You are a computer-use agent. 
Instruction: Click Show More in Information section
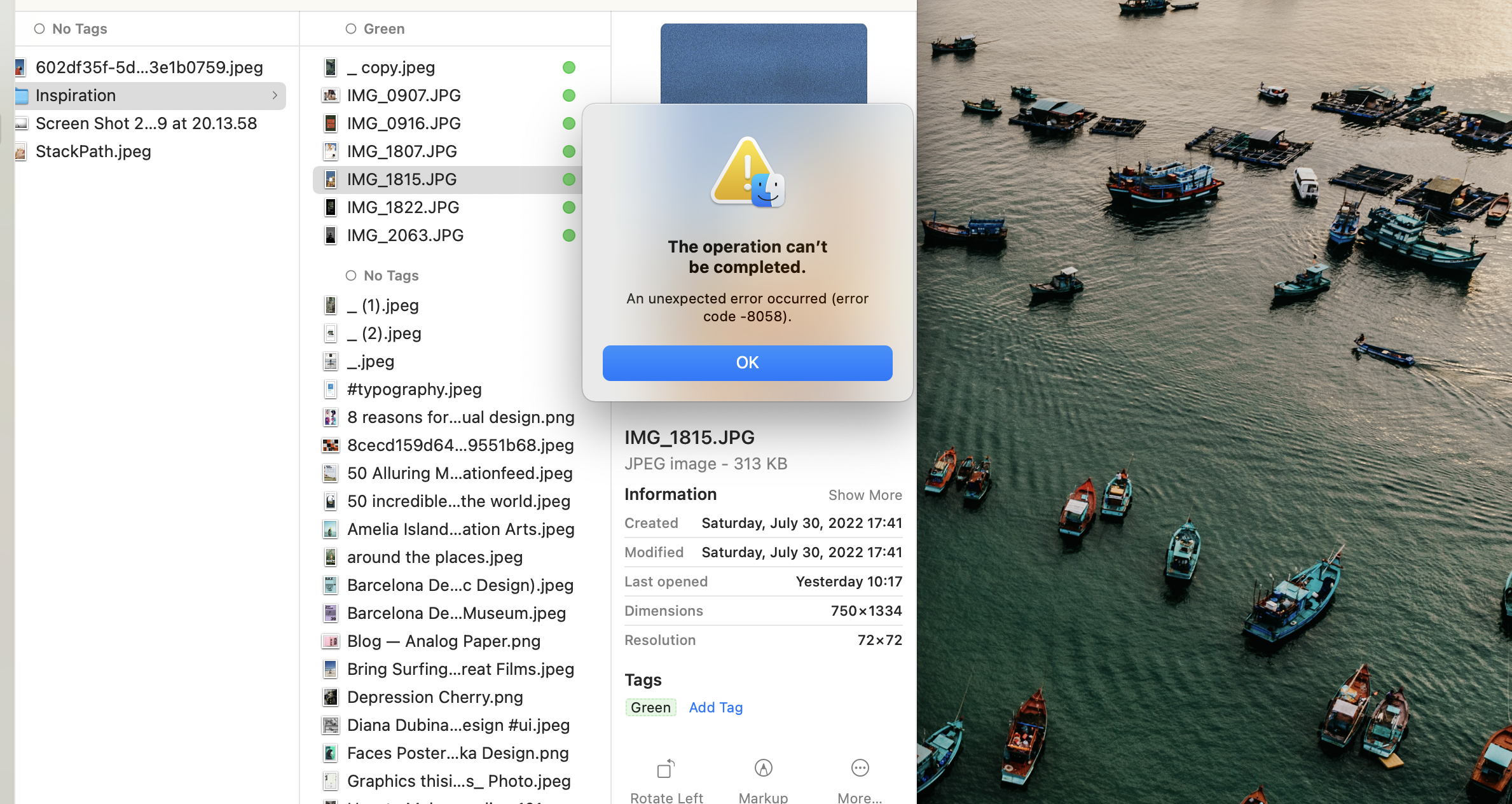pos(865,495)
